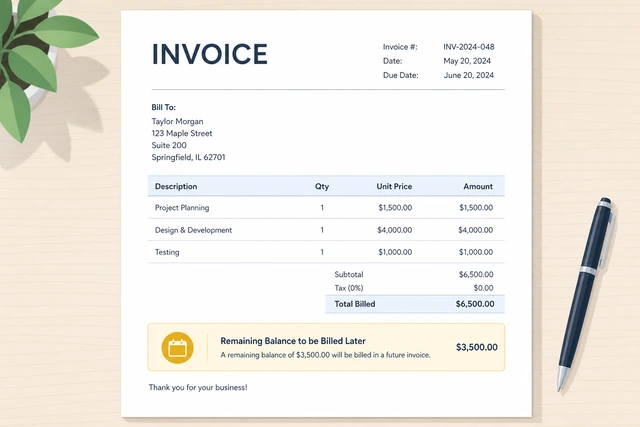Screen dimensions: 640x427
Task: Click the remaining balance note sentence
Action: pyautogui.click(x=325, y=355)
